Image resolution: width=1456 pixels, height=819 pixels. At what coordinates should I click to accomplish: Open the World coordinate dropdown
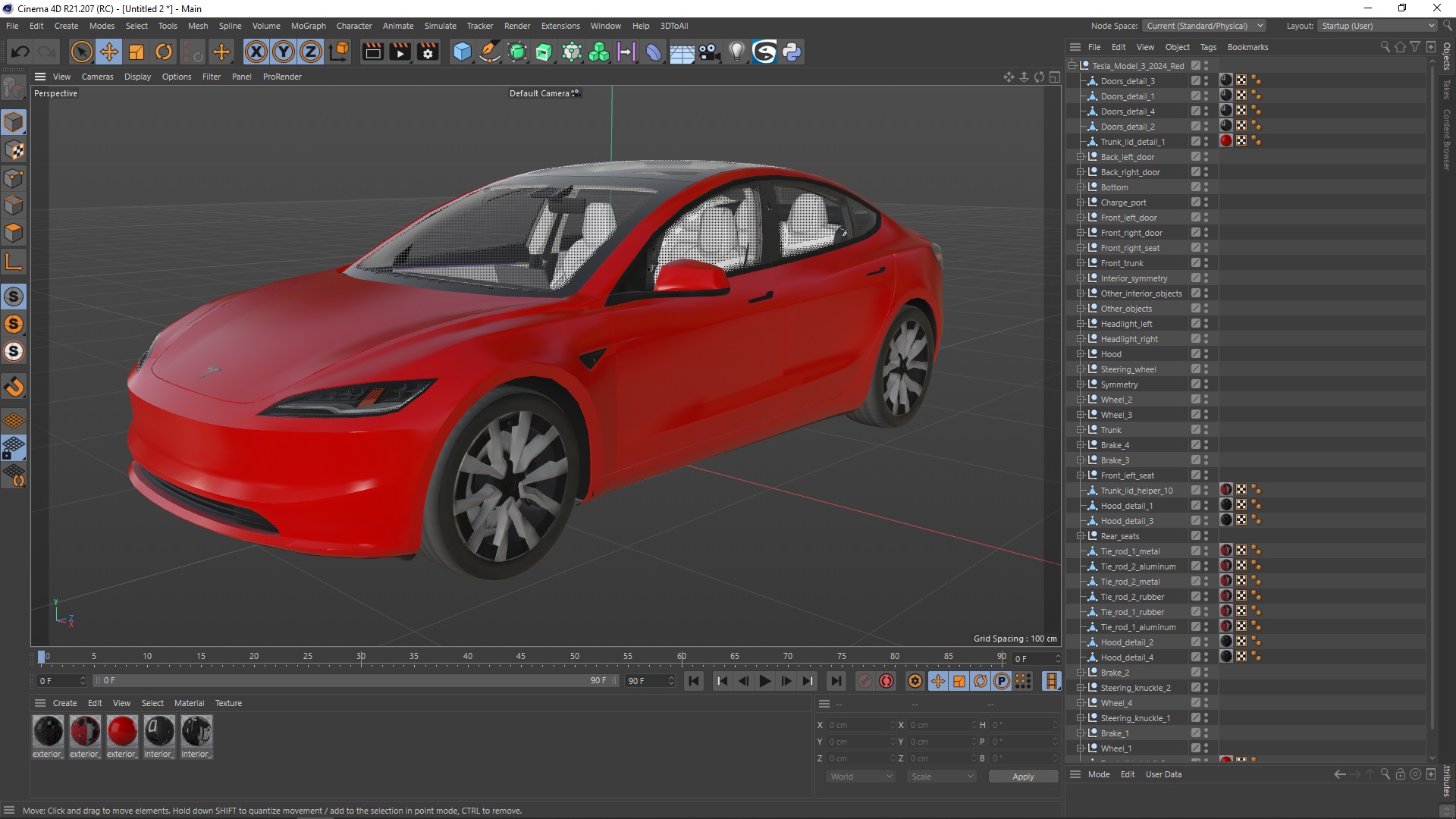[x=860, y=777]
